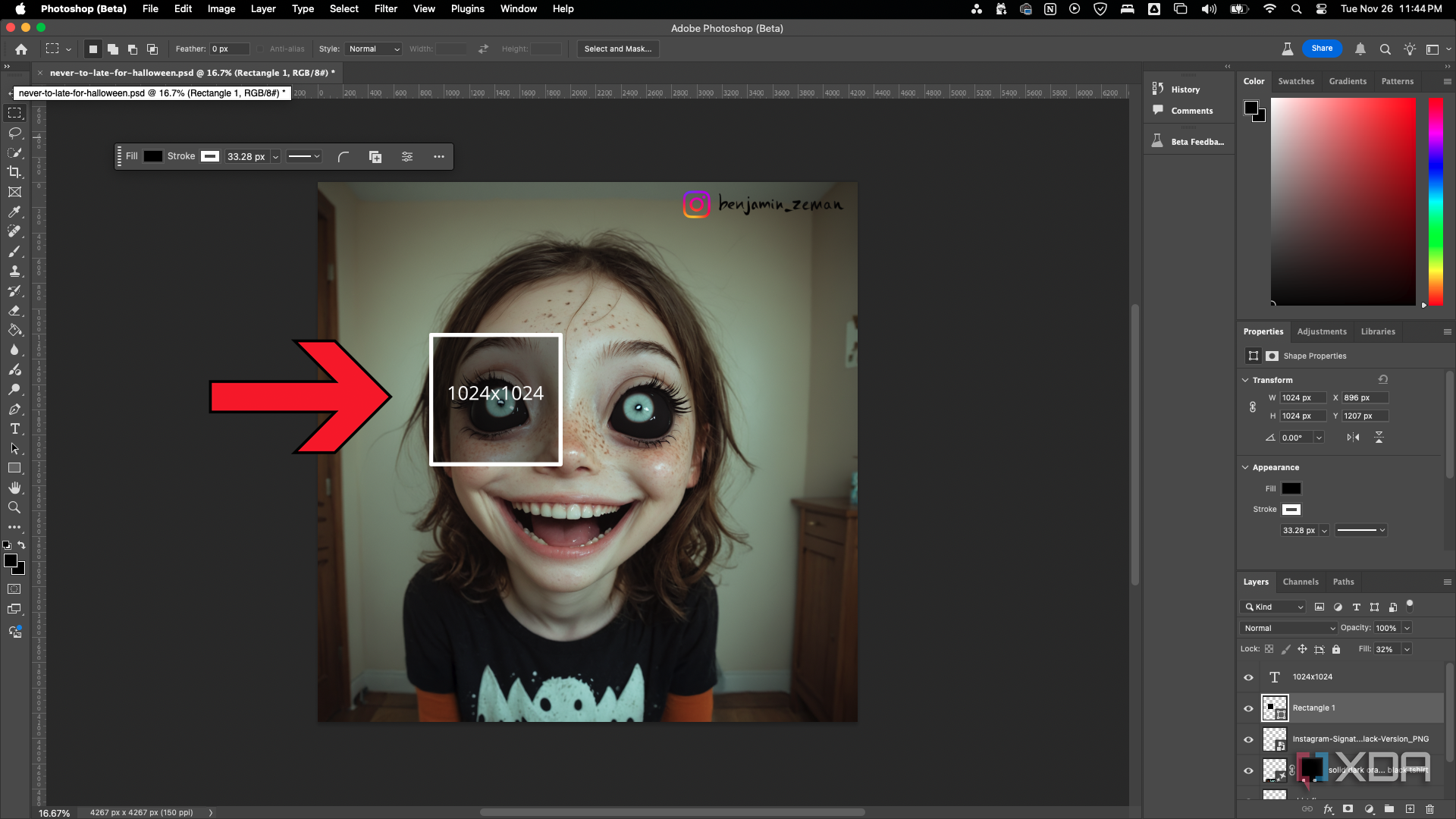1456x819 pixels.
Task: Create a new layer
Action: (x=1409, y=808)
